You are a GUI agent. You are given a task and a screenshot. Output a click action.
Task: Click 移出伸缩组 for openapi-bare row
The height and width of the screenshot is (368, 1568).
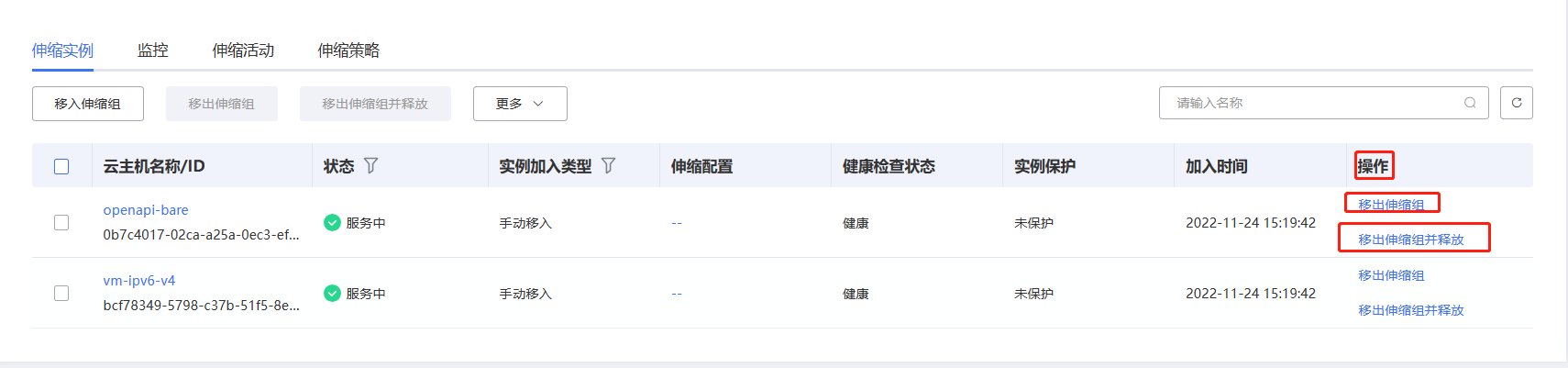[x=1391, y=205]
